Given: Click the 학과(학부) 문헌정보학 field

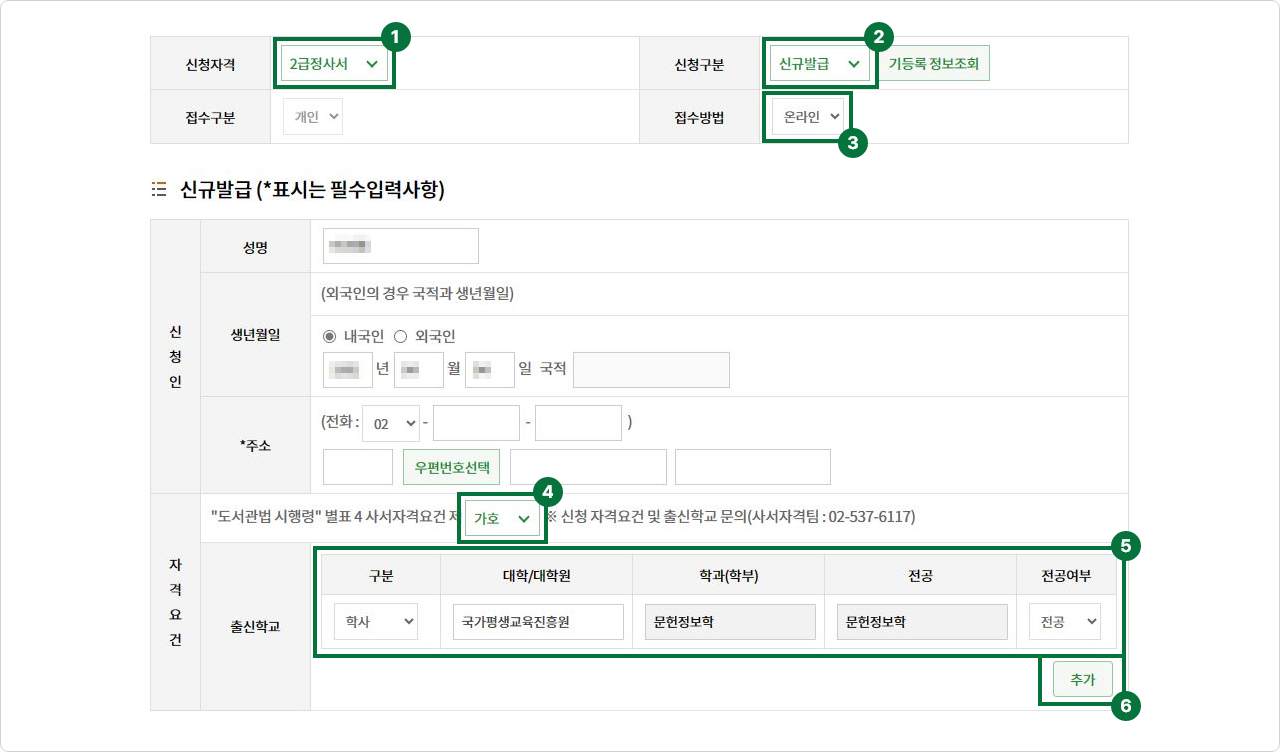Looking at the screenshot, I should tap(730, 622).
